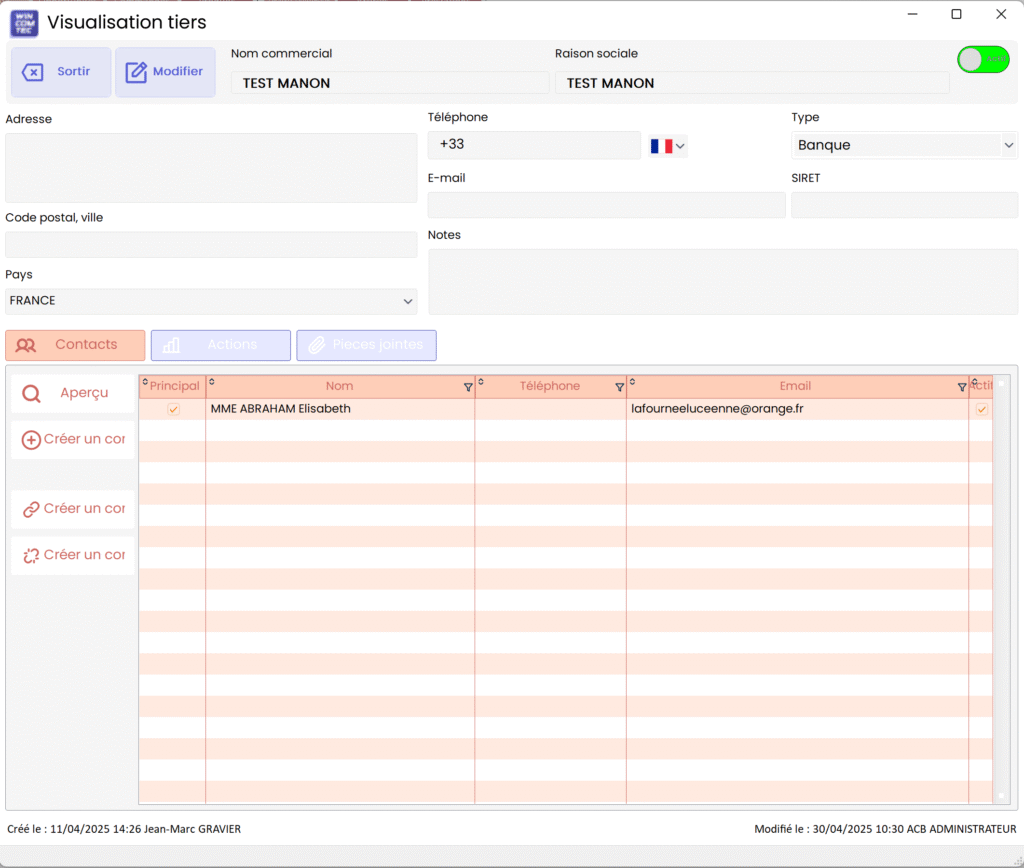Click into the Notes text field

click(x=722, y=281)
